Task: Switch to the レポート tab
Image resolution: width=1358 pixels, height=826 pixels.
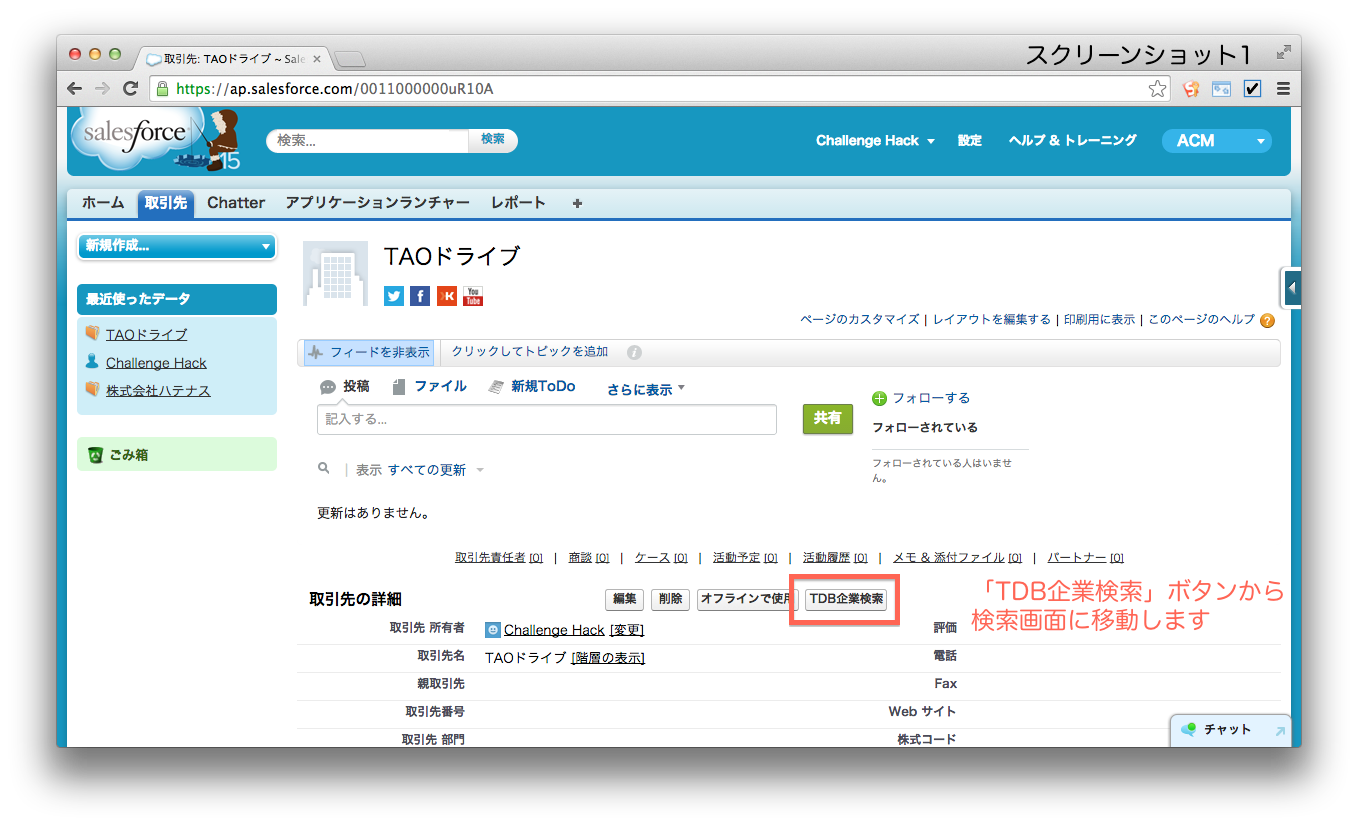Action: 518,203
